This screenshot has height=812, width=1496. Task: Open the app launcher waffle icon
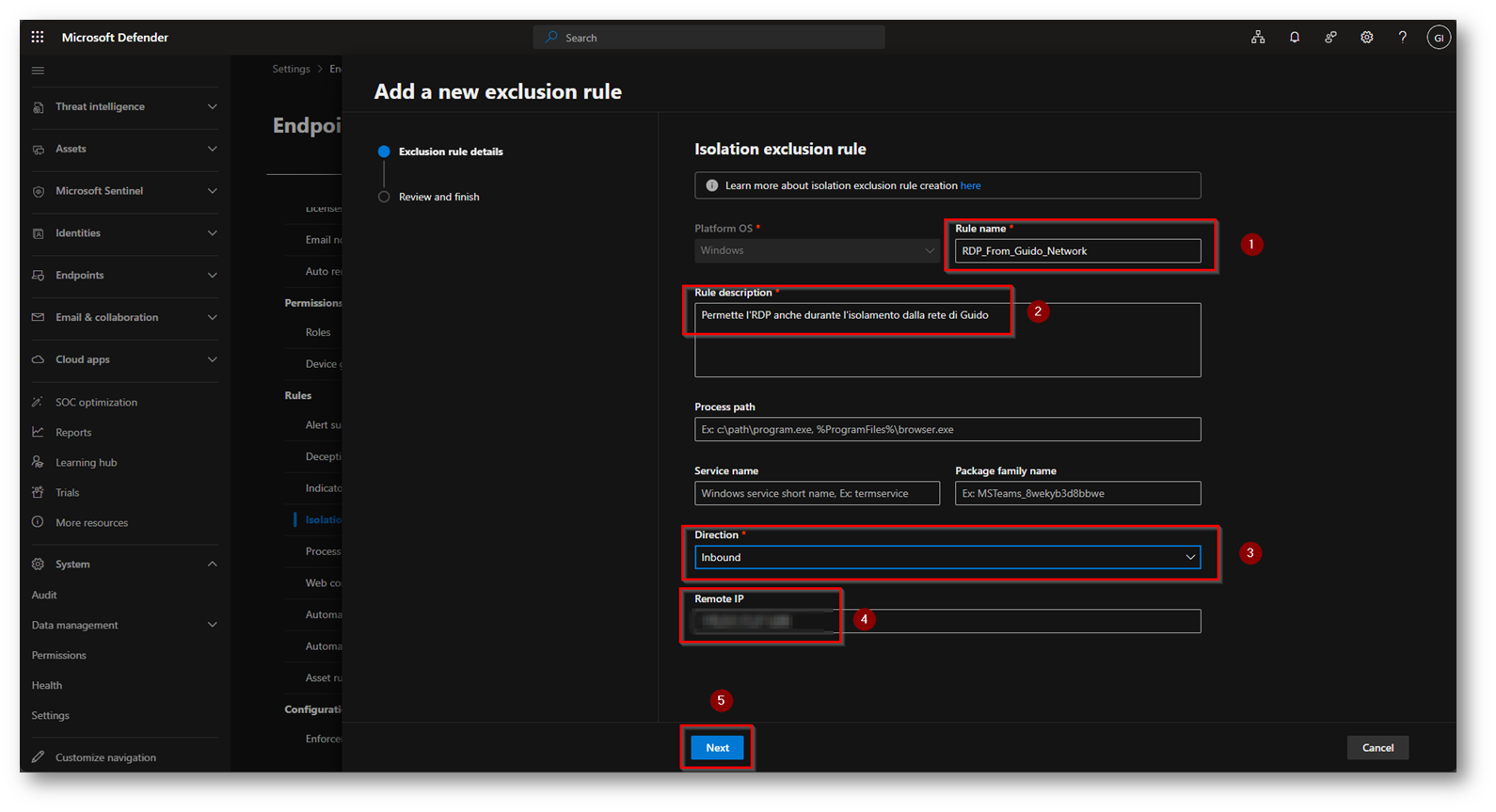point(38,38)
